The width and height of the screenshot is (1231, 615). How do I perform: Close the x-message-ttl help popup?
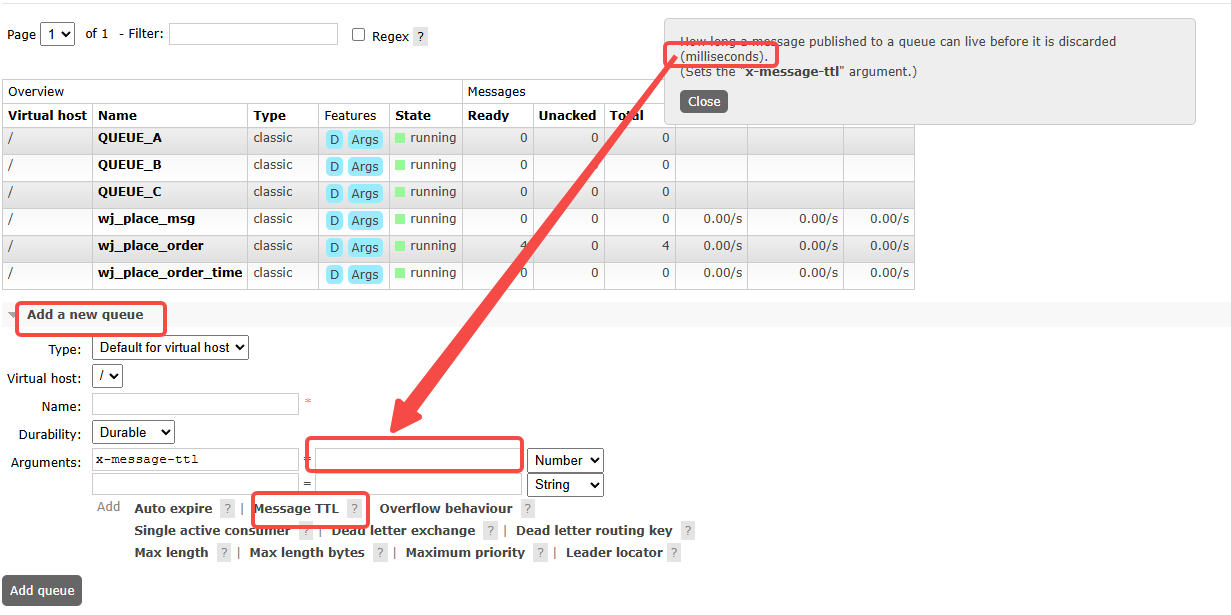click(704, 102)
